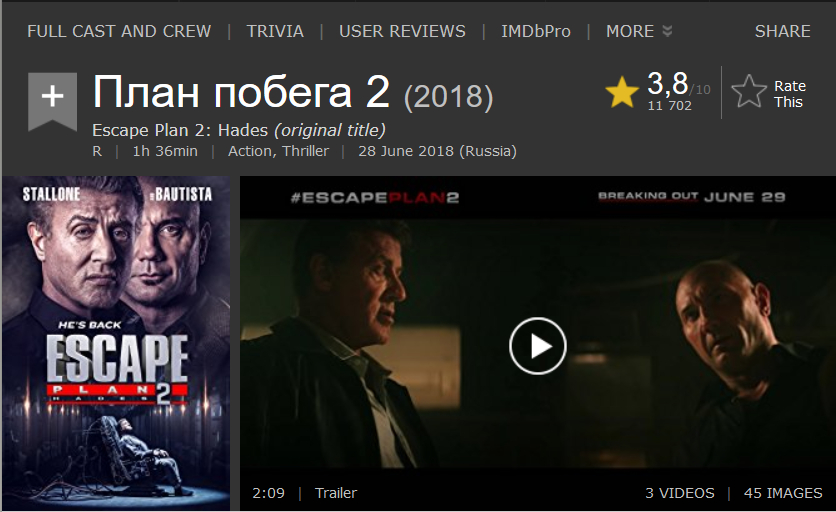836x512 pixels.
Task: Click the yellow rating star icon
Action: click(622, 92)
